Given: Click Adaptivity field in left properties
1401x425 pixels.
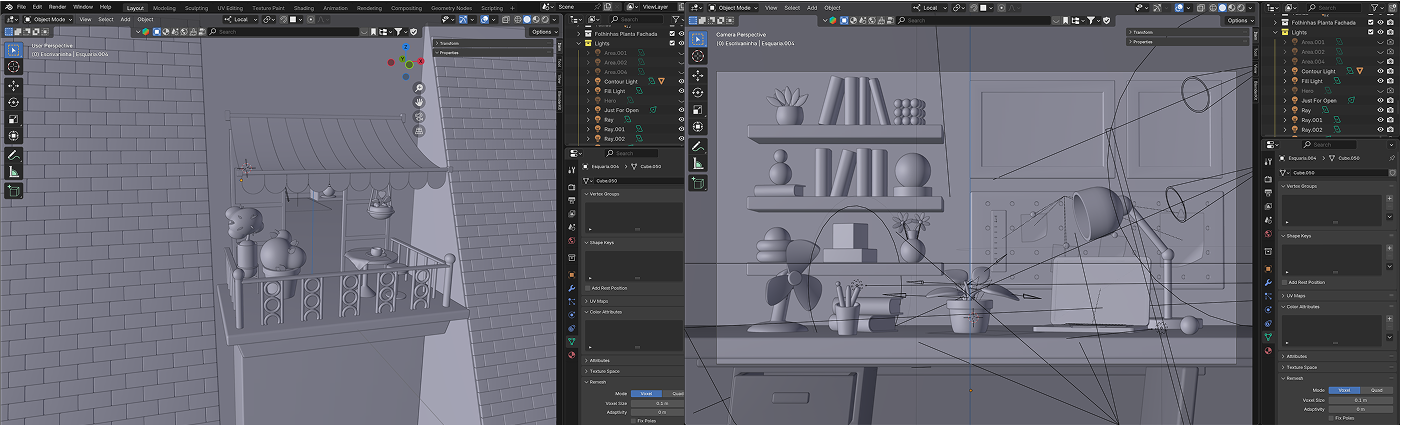Looking at the screenshot, I should coord(658,411).
